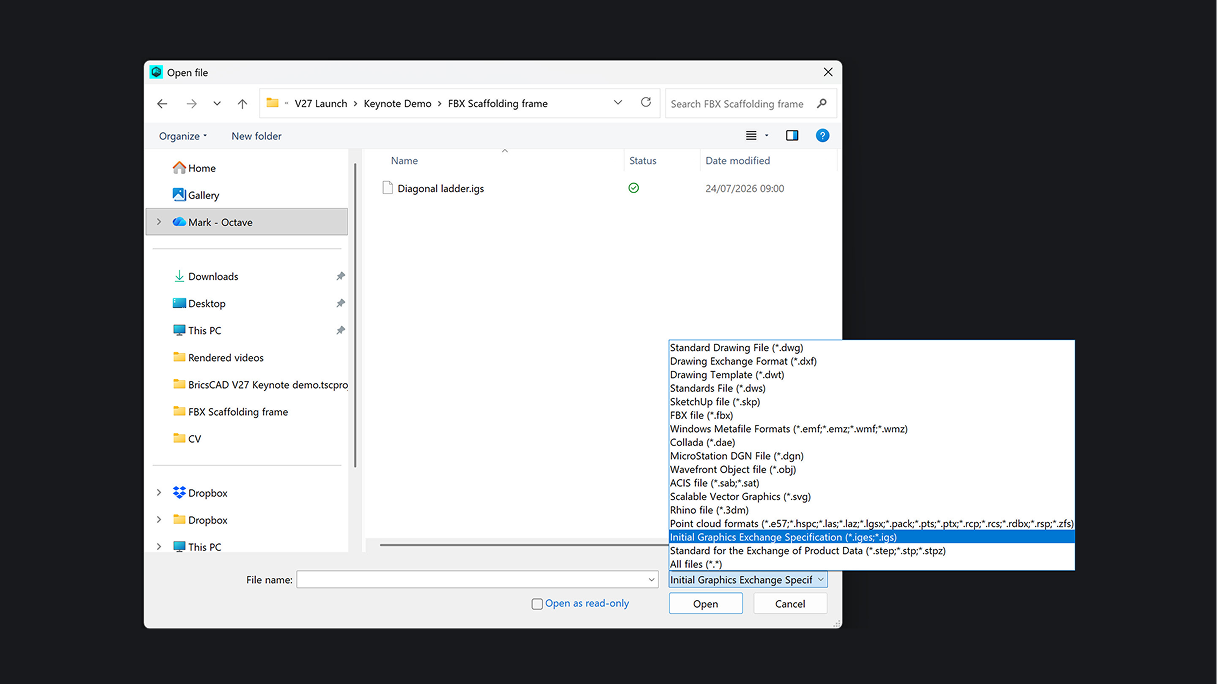
Task: Go back using the Back arrow
Action: coord(162,104)
